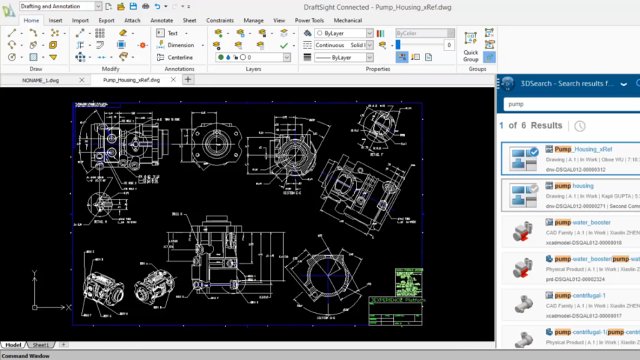Click the green checkmark layer icon
Image resolution: width=640 pixels, height=360 pixels.
click(284, 45)
